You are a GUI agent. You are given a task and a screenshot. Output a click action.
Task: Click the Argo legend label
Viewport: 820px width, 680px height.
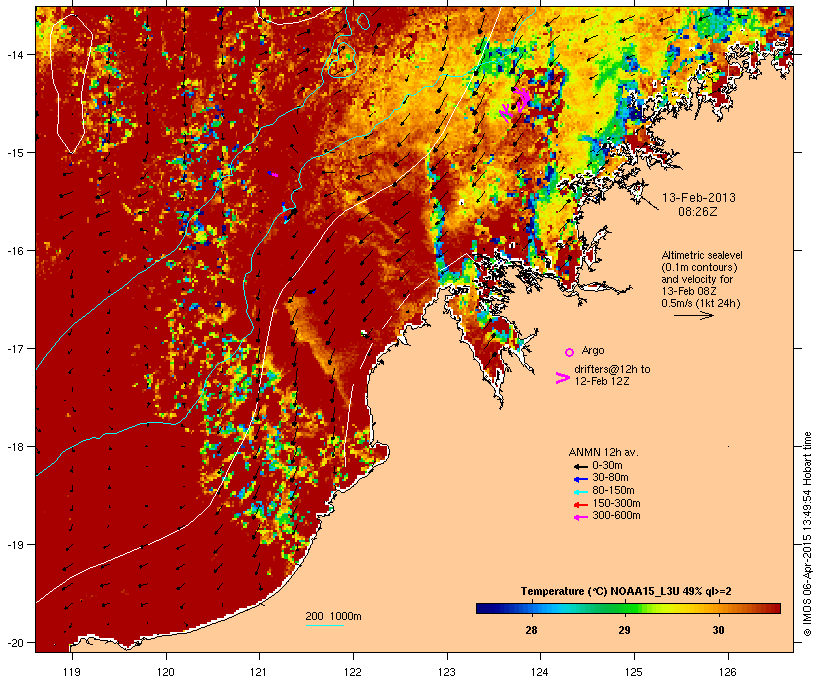click(593, 350)
